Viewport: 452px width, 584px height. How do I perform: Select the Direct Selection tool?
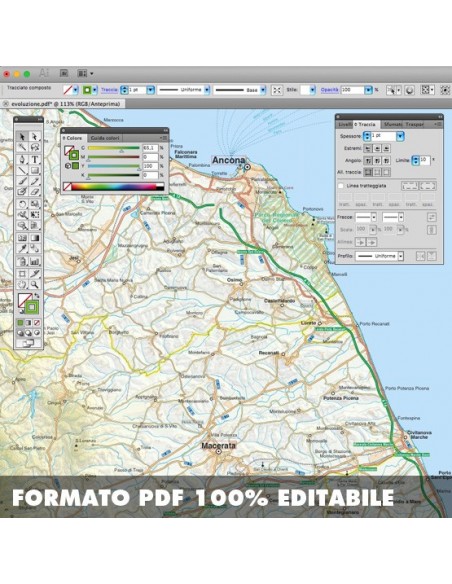pos(35,137)
